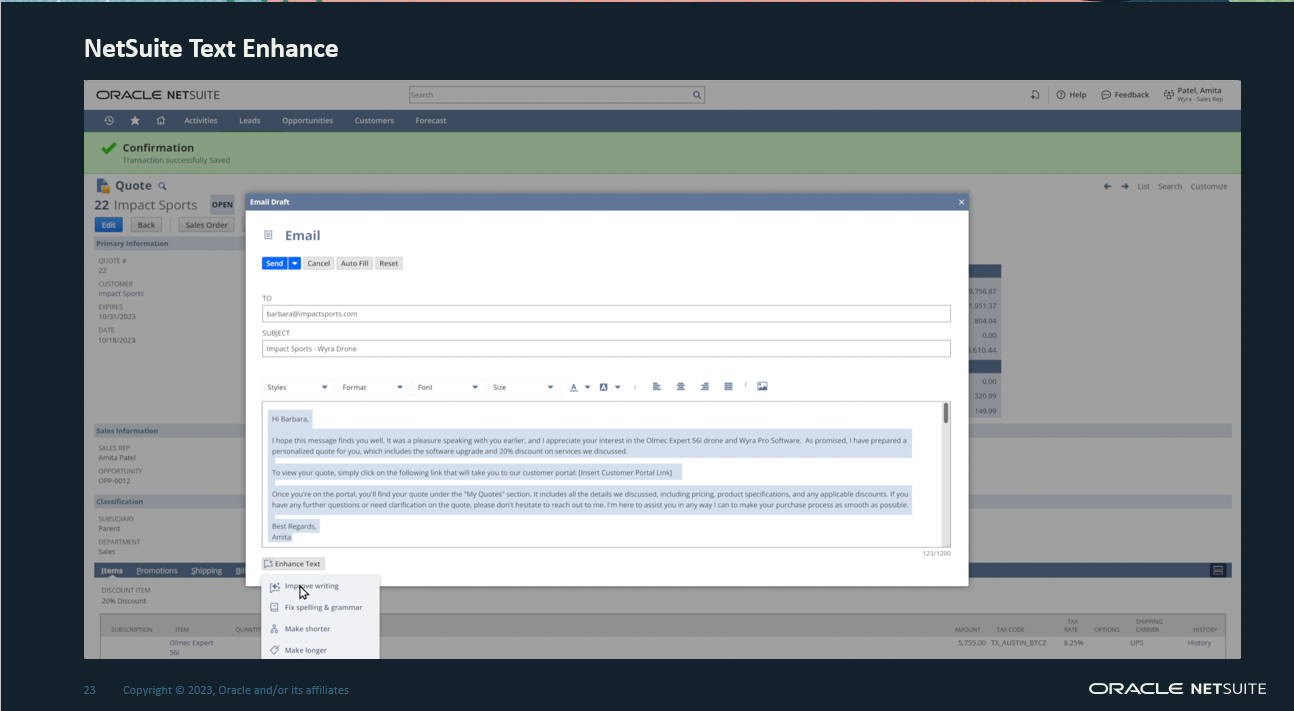Expand the background color arrow
1294x711 pixels.
point(618,387)
